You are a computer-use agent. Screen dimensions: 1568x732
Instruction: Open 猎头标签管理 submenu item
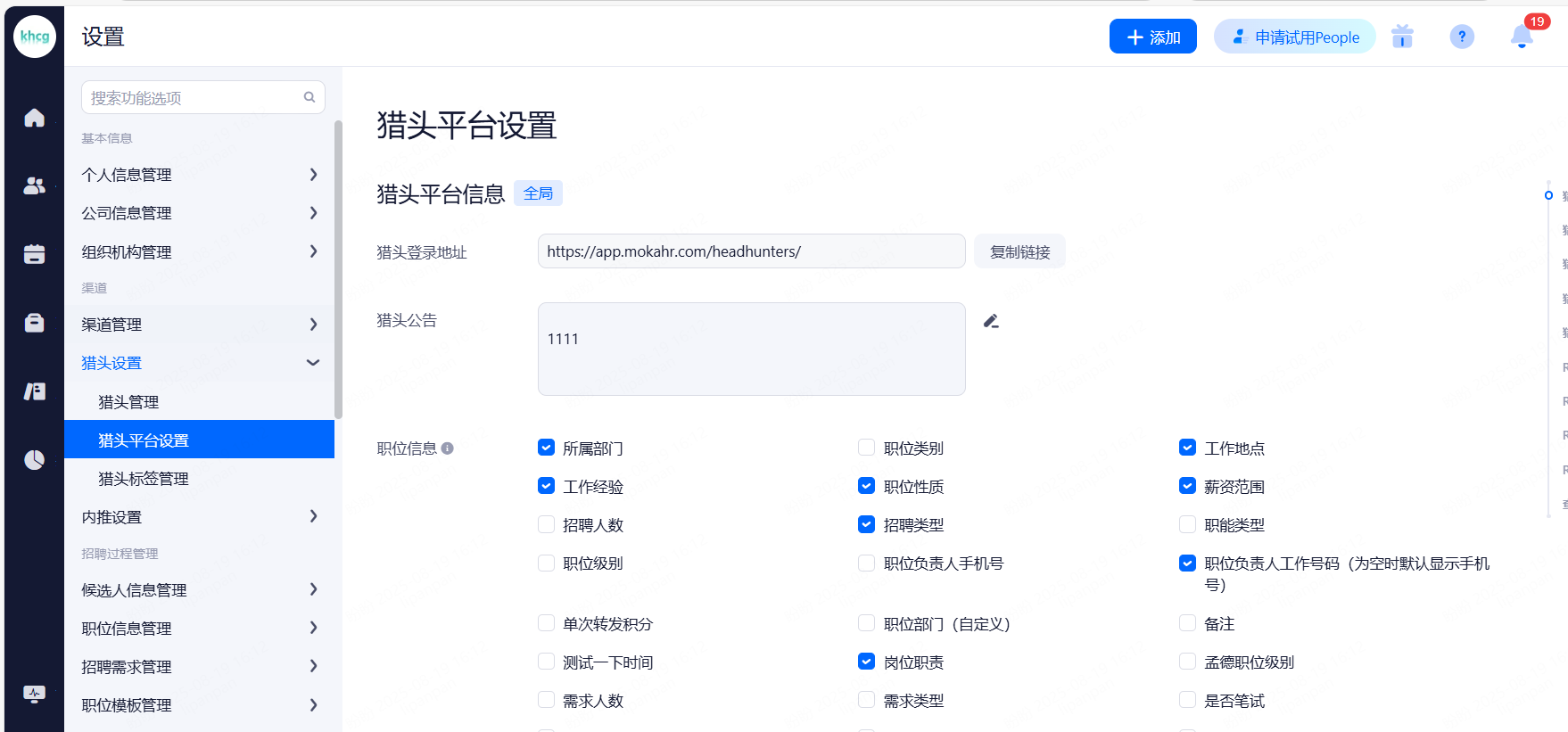tap(144, 479)
